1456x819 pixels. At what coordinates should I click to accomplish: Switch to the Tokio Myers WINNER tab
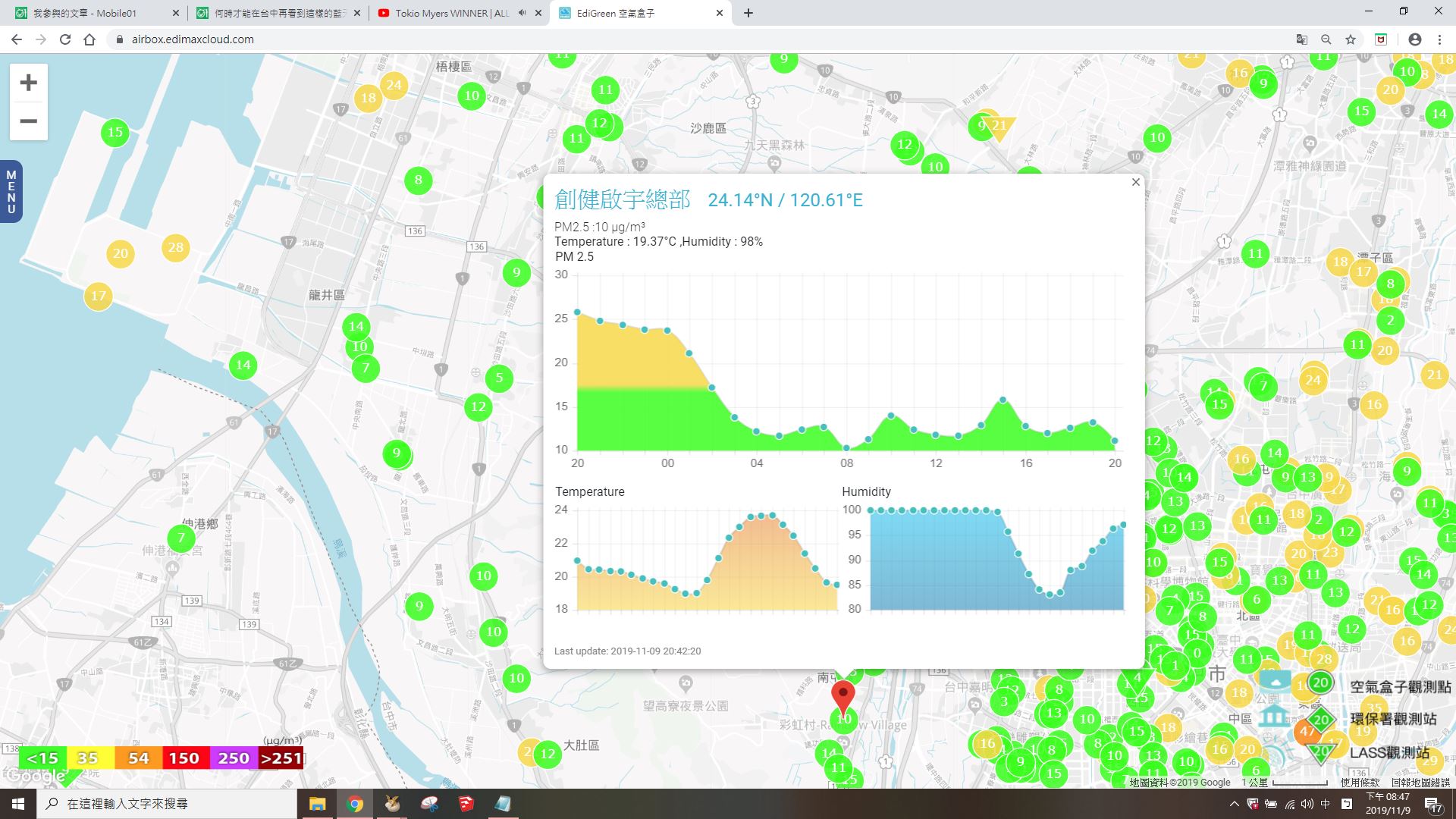coord(451,13)
